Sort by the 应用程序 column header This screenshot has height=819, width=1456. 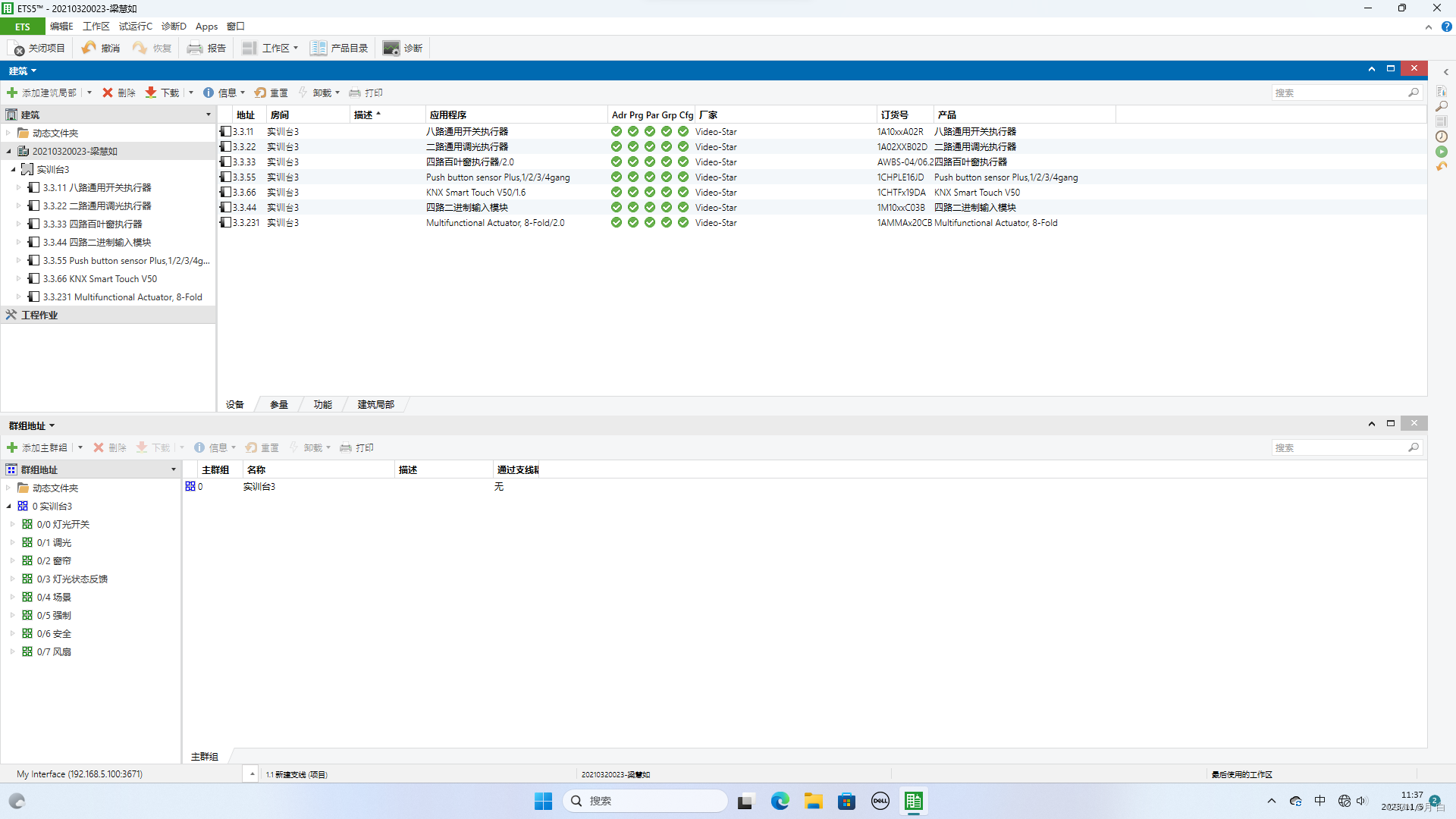[x=516, y=115]
